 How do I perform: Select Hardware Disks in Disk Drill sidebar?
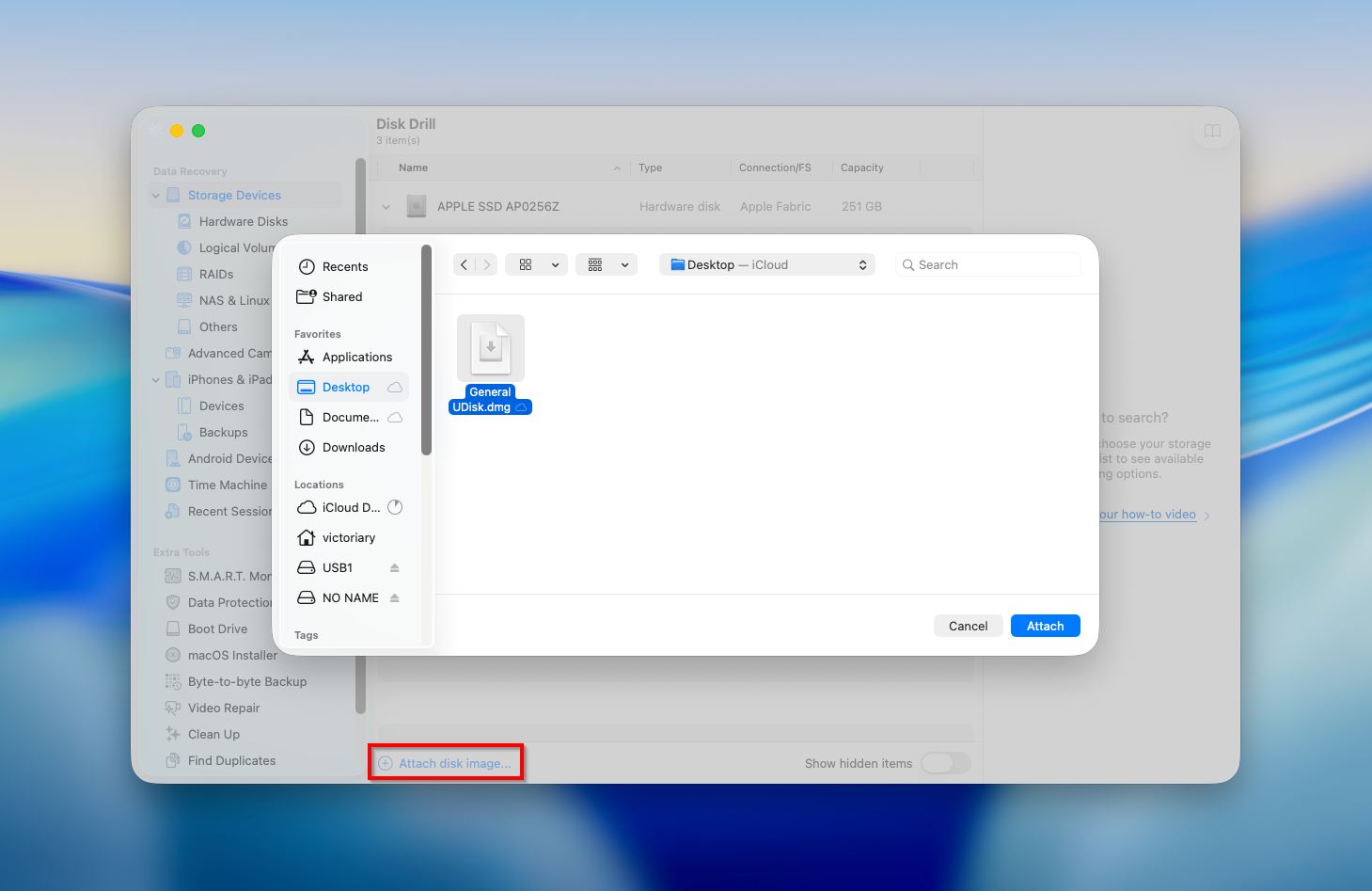tap(244, 221)
